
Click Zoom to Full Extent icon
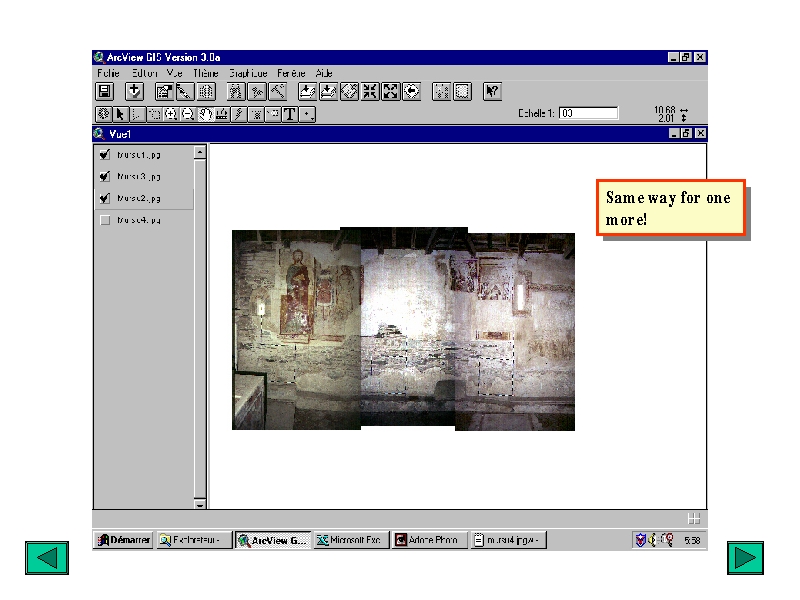click(307, 91)
